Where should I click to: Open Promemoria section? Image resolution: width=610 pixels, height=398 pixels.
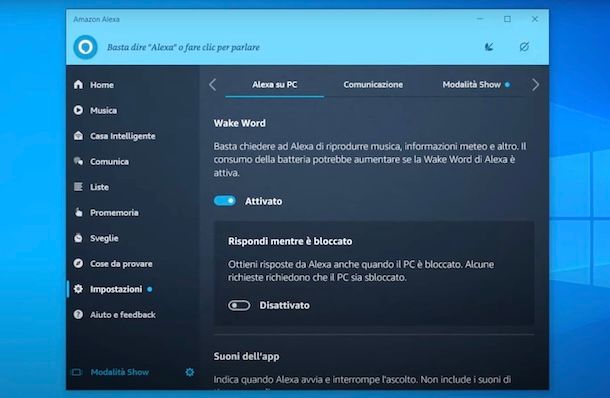click(x=114, y=212)
